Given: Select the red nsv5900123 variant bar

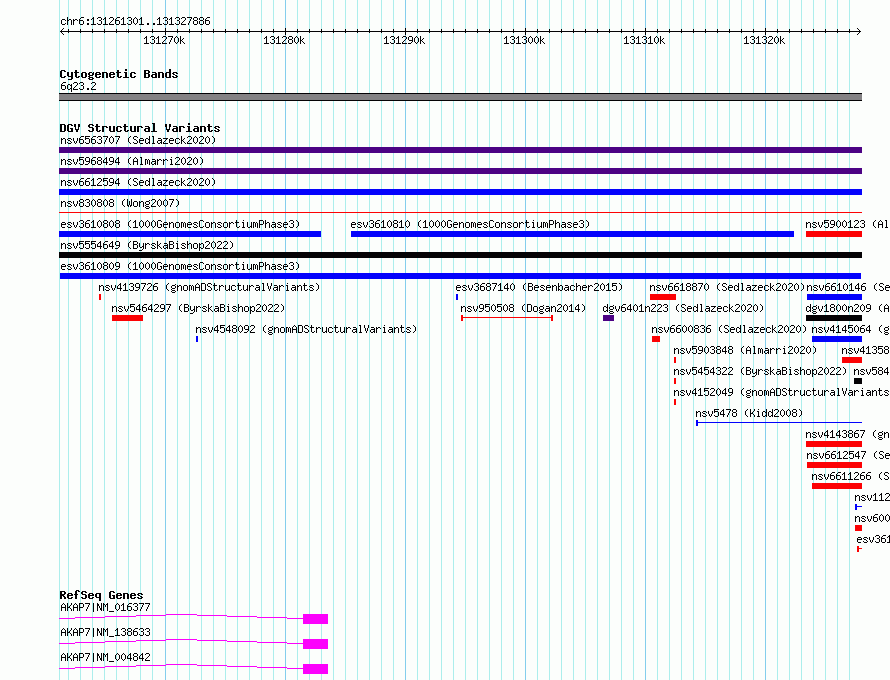Looking at the screenshot, I should pos(834,234).
